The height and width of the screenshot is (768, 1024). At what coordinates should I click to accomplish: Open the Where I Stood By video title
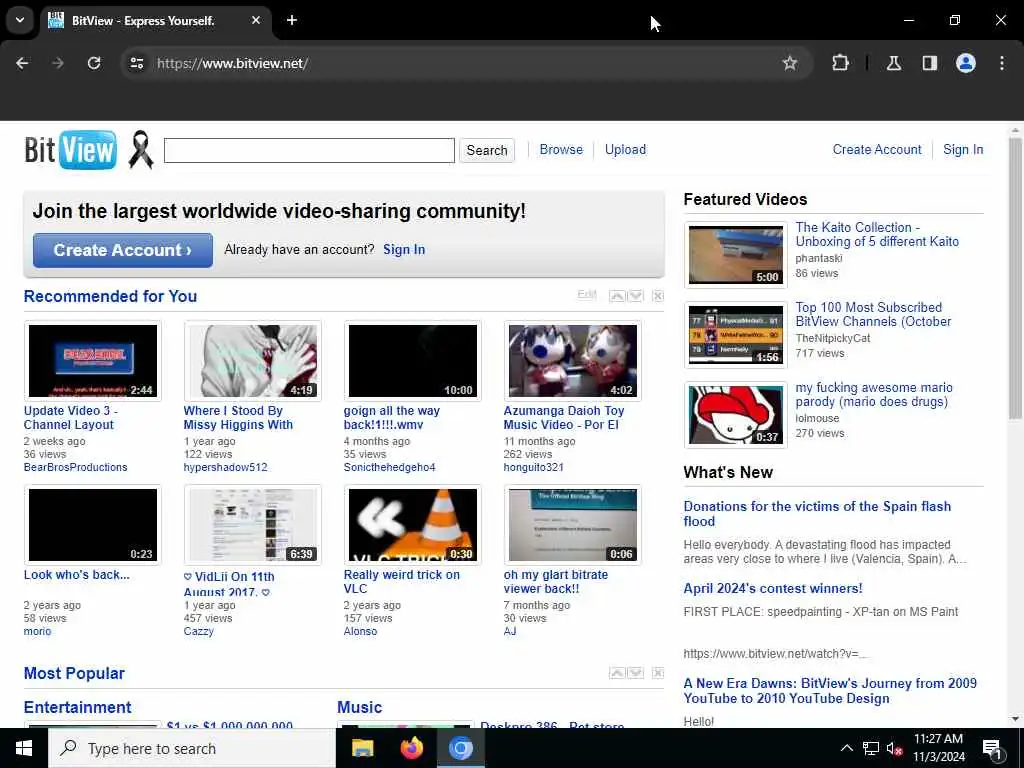238,417
